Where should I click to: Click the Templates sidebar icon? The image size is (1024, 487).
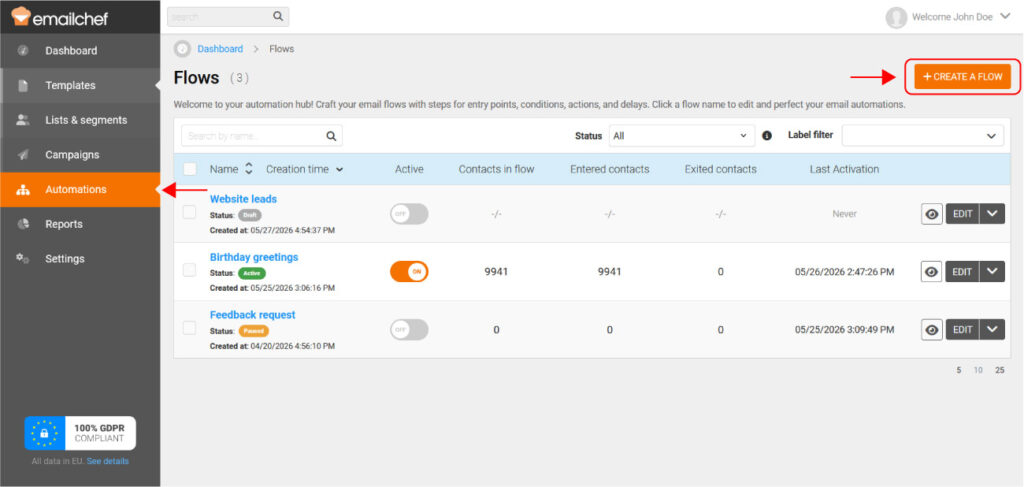tap(23, 86)
